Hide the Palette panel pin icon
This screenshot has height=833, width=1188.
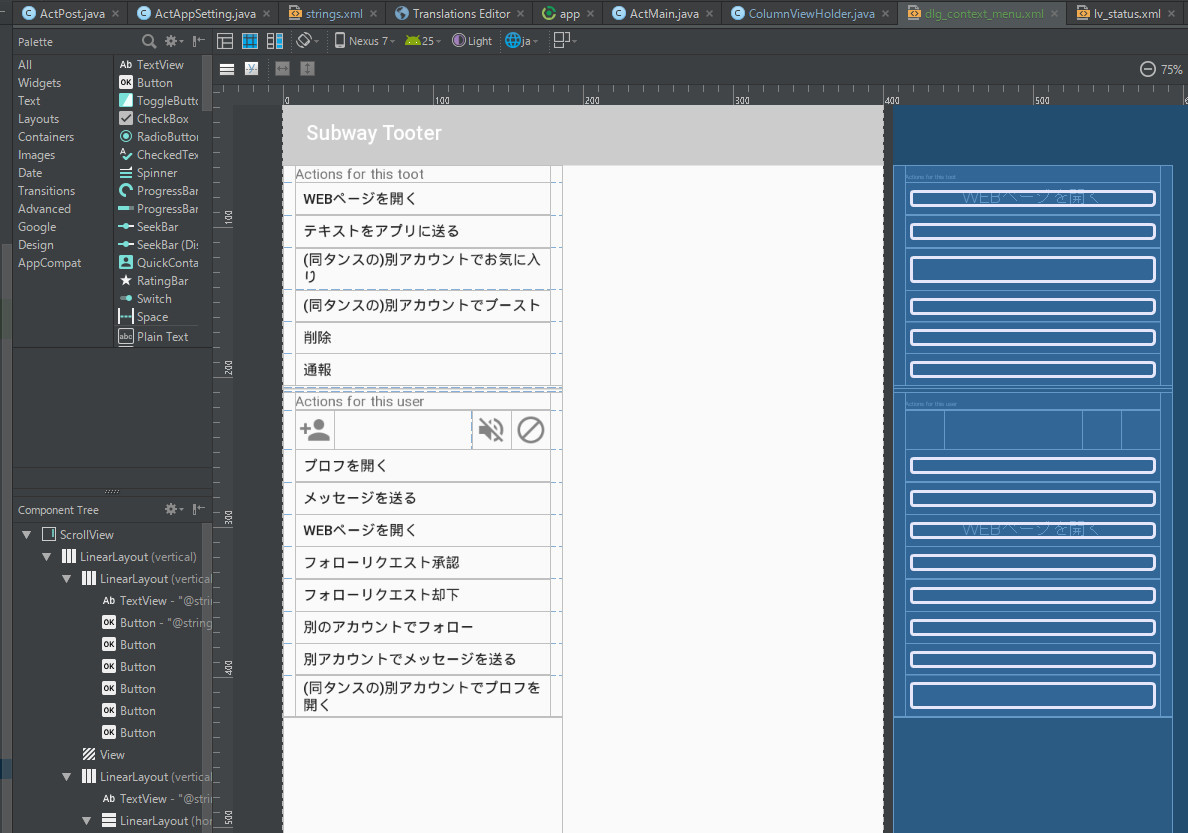click(x=199, y=42)
